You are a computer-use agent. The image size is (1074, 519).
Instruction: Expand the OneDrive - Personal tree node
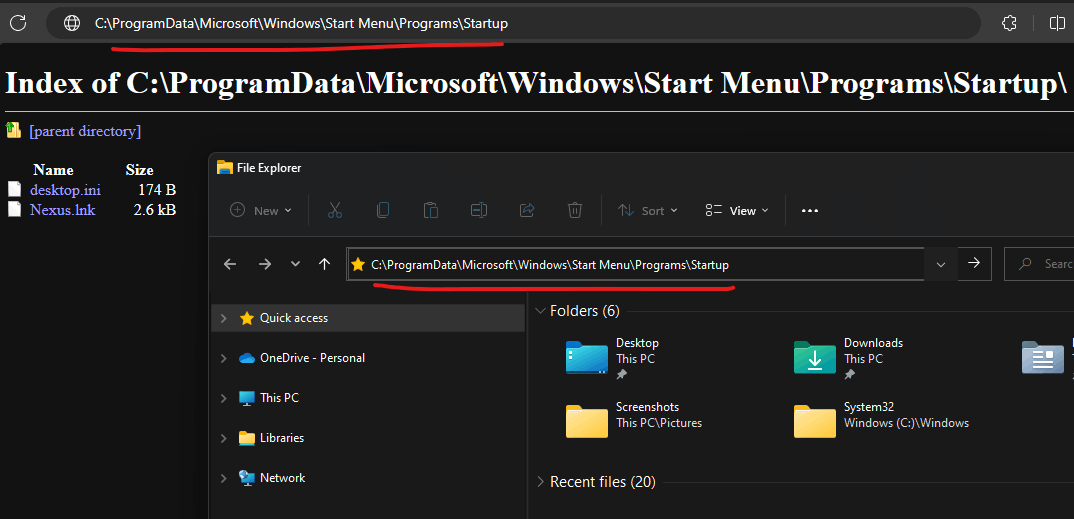coord(223,358)
